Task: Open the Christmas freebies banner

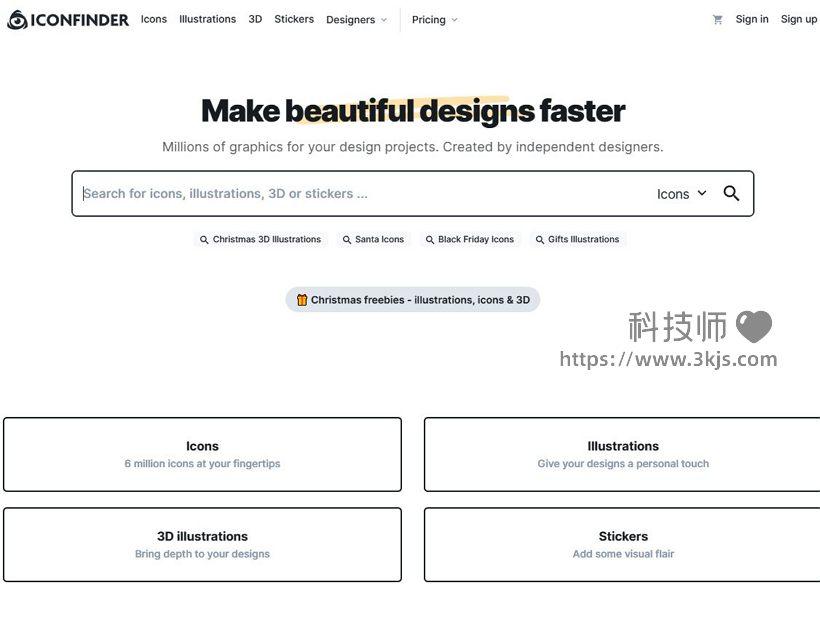Action: click(x=413, y=300)
